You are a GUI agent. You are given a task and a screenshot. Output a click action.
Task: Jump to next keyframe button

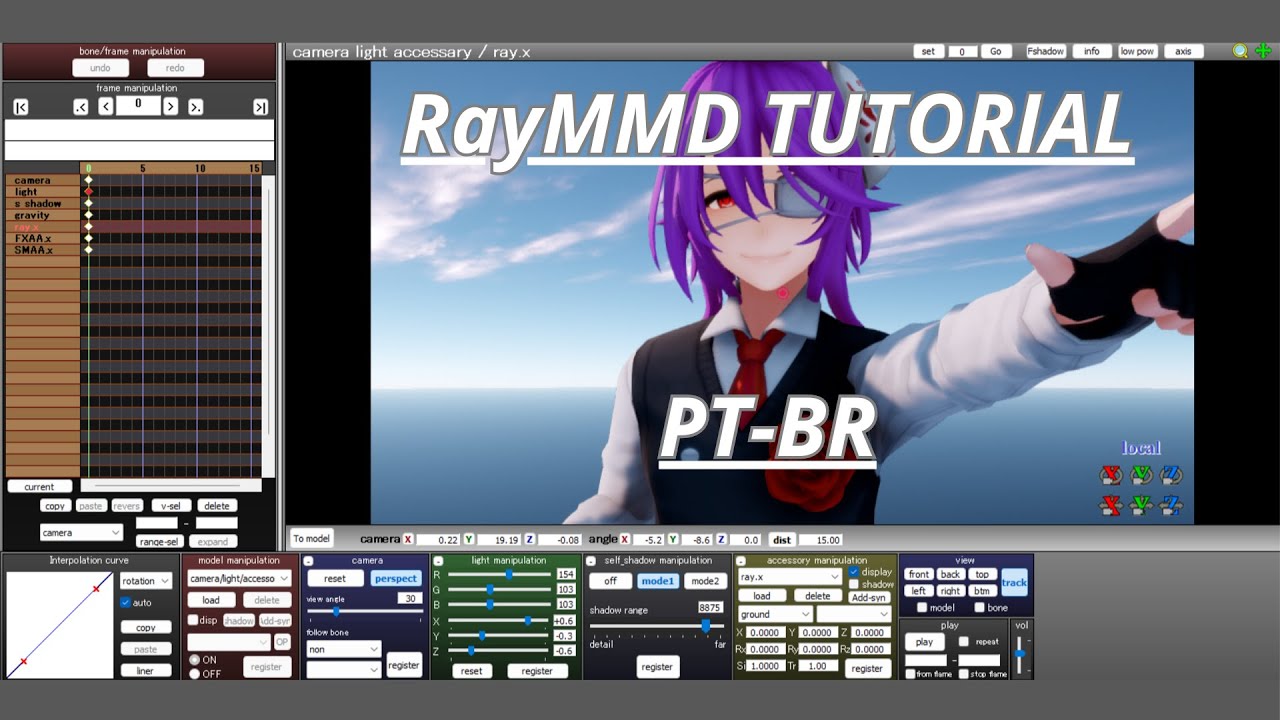point(196,107)
